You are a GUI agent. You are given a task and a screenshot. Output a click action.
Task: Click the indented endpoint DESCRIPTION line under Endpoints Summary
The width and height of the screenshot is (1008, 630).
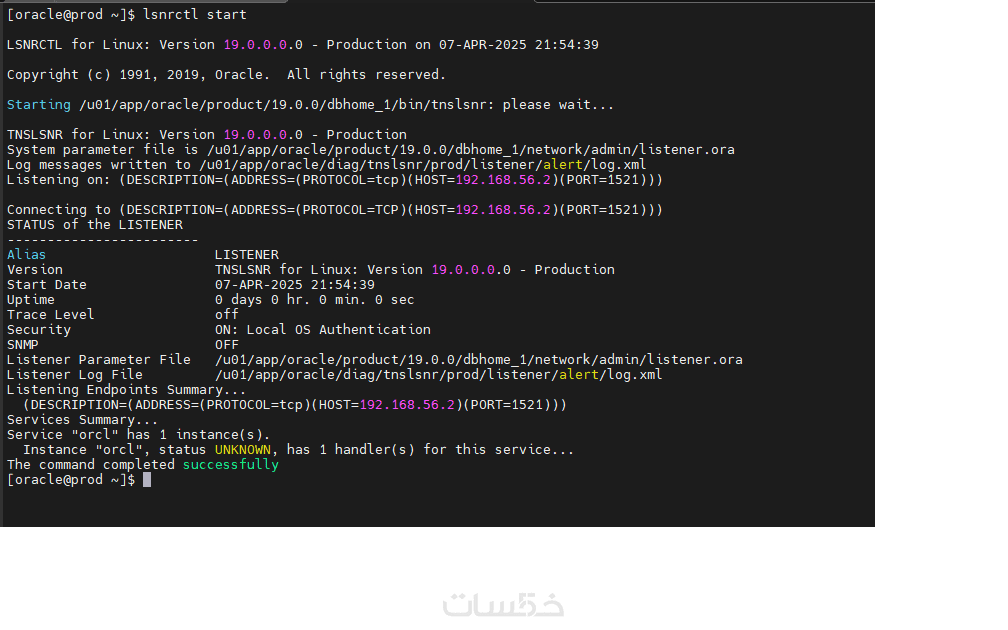click(294, 405)
